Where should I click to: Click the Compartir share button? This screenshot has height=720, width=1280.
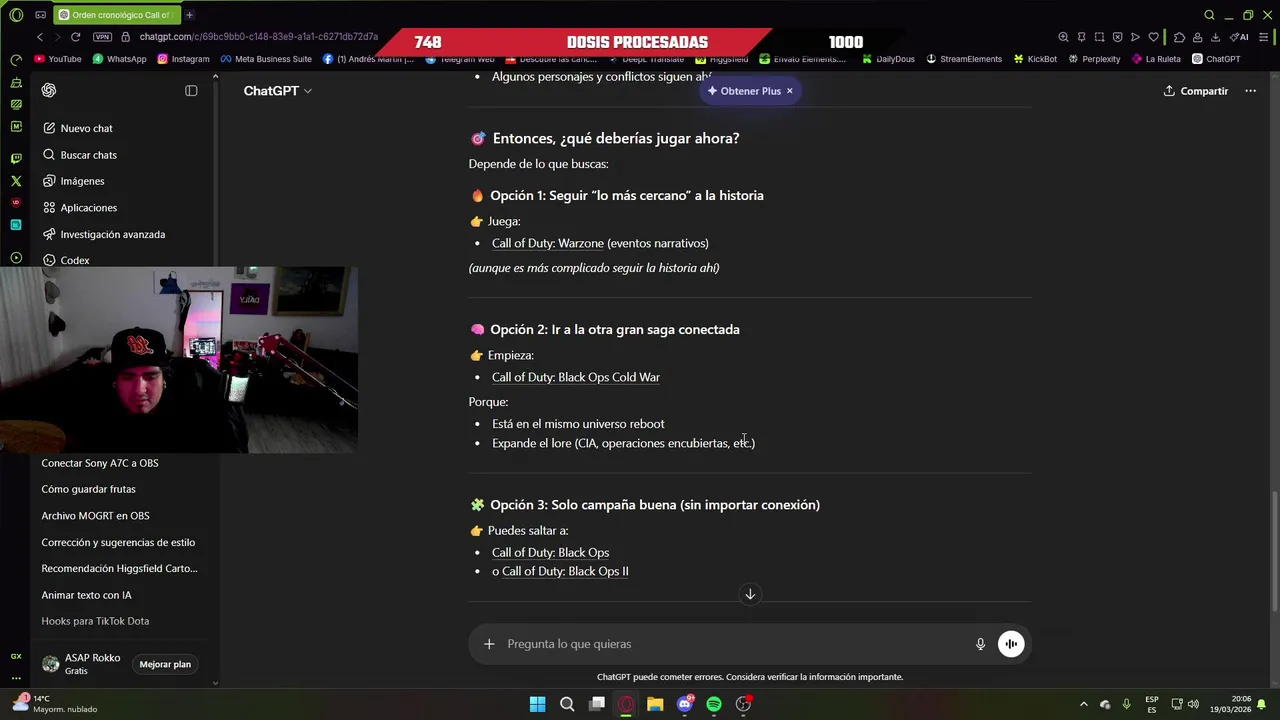tap(1195, 91)
